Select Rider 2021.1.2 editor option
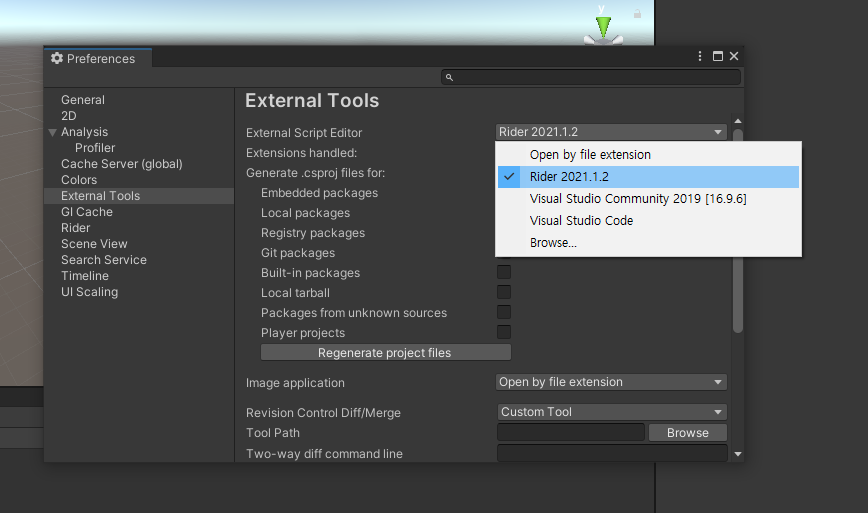 (x=648, y=177)
